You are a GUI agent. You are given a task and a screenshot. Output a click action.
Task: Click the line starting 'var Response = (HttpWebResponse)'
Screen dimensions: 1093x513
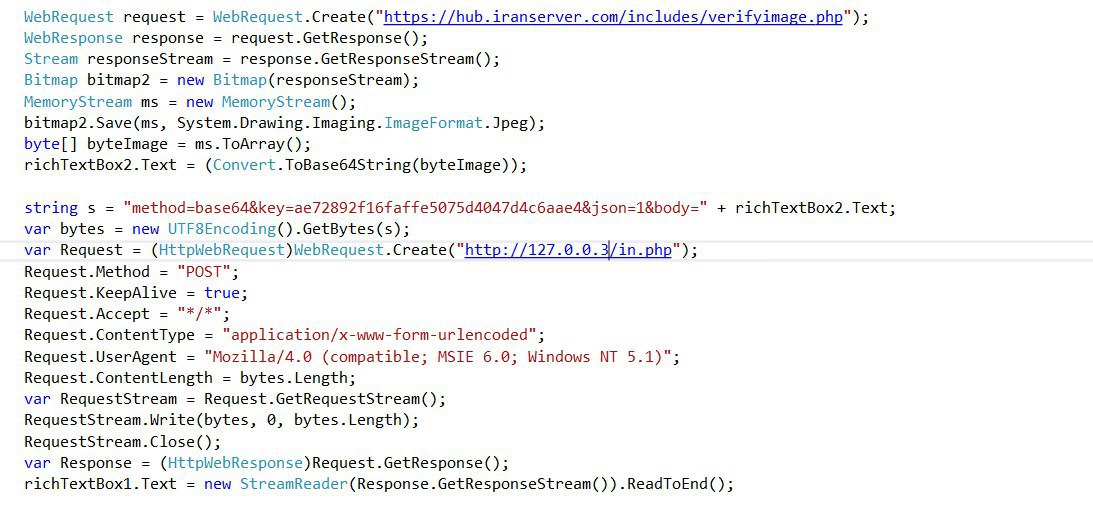[266, 463]
